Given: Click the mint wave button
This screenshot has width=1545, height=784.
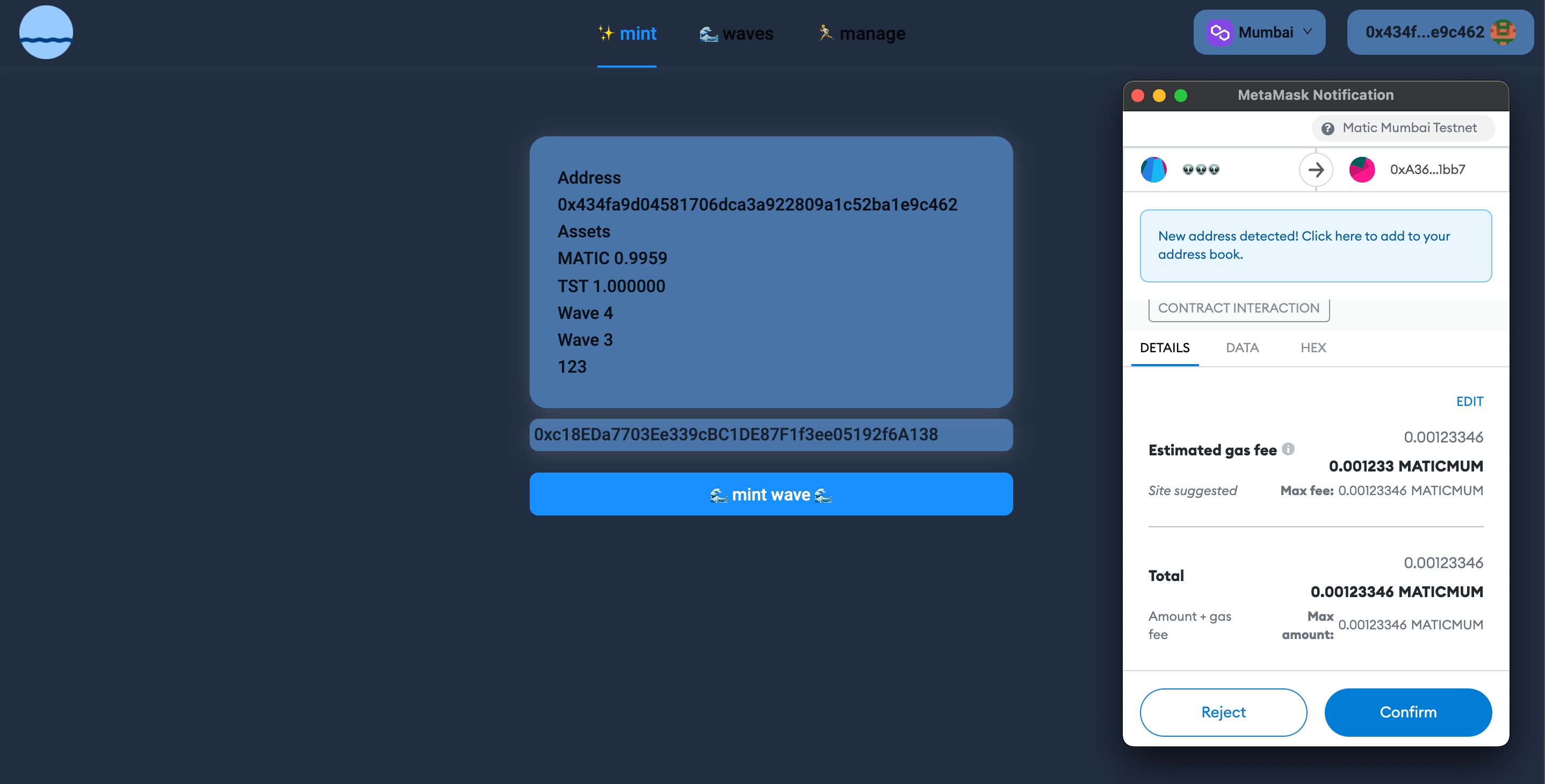Looking at the screenshot, I should [x=771, y=495].
